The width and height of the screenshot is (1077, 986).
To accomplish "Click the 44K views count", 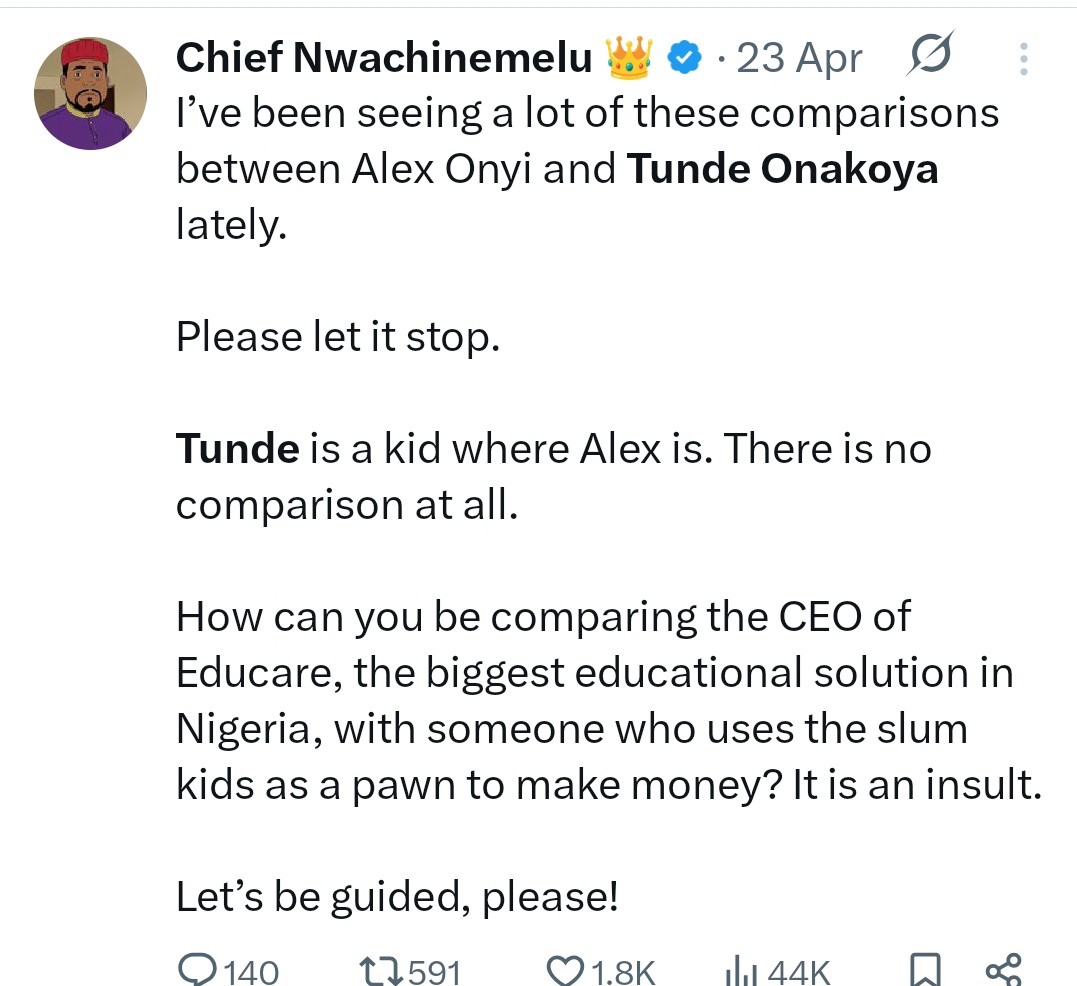I will click(x=799, y=972).
